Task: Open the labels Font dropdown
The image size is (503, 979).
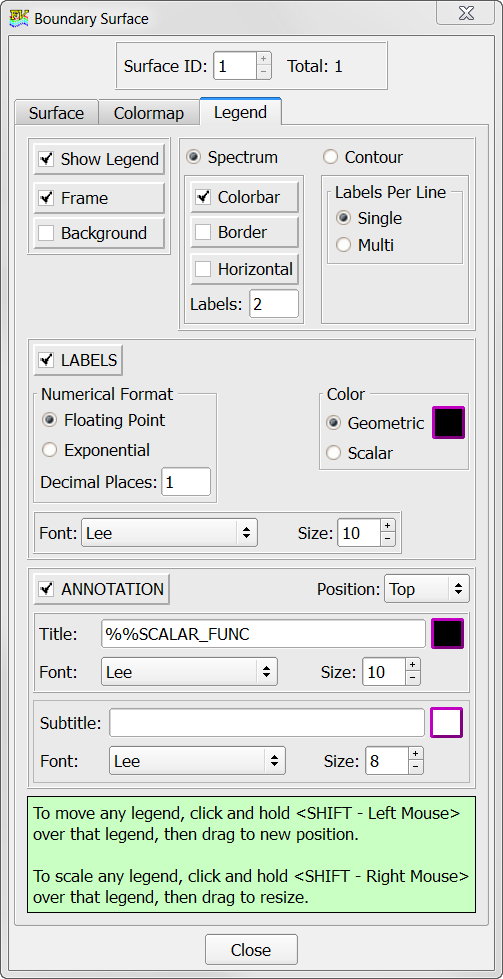Action: (x=169, y=533)
